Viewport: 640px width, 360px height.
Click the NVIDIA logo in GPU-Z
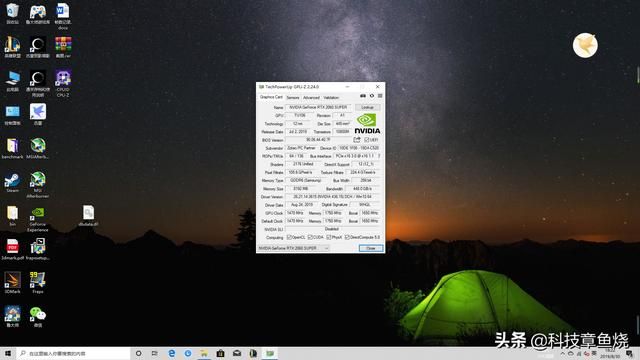(367, 124)
